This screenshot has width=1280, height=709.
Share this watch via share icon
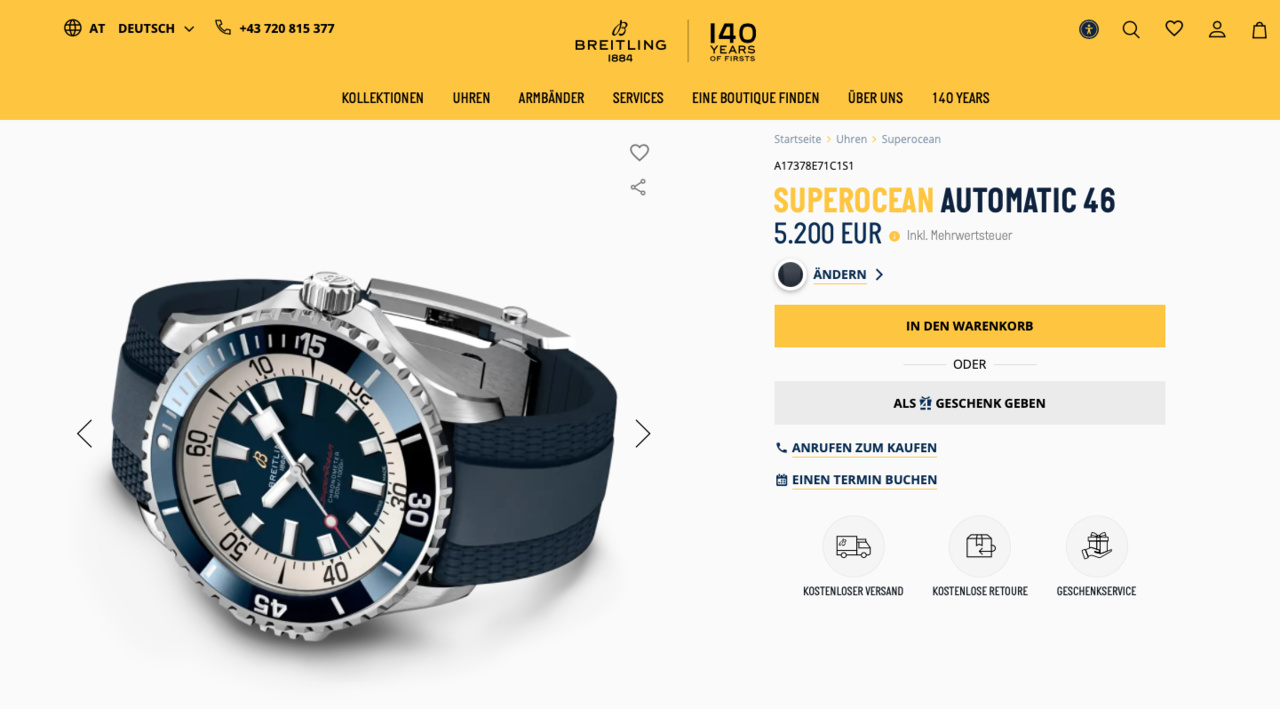[x=638, y=187]
